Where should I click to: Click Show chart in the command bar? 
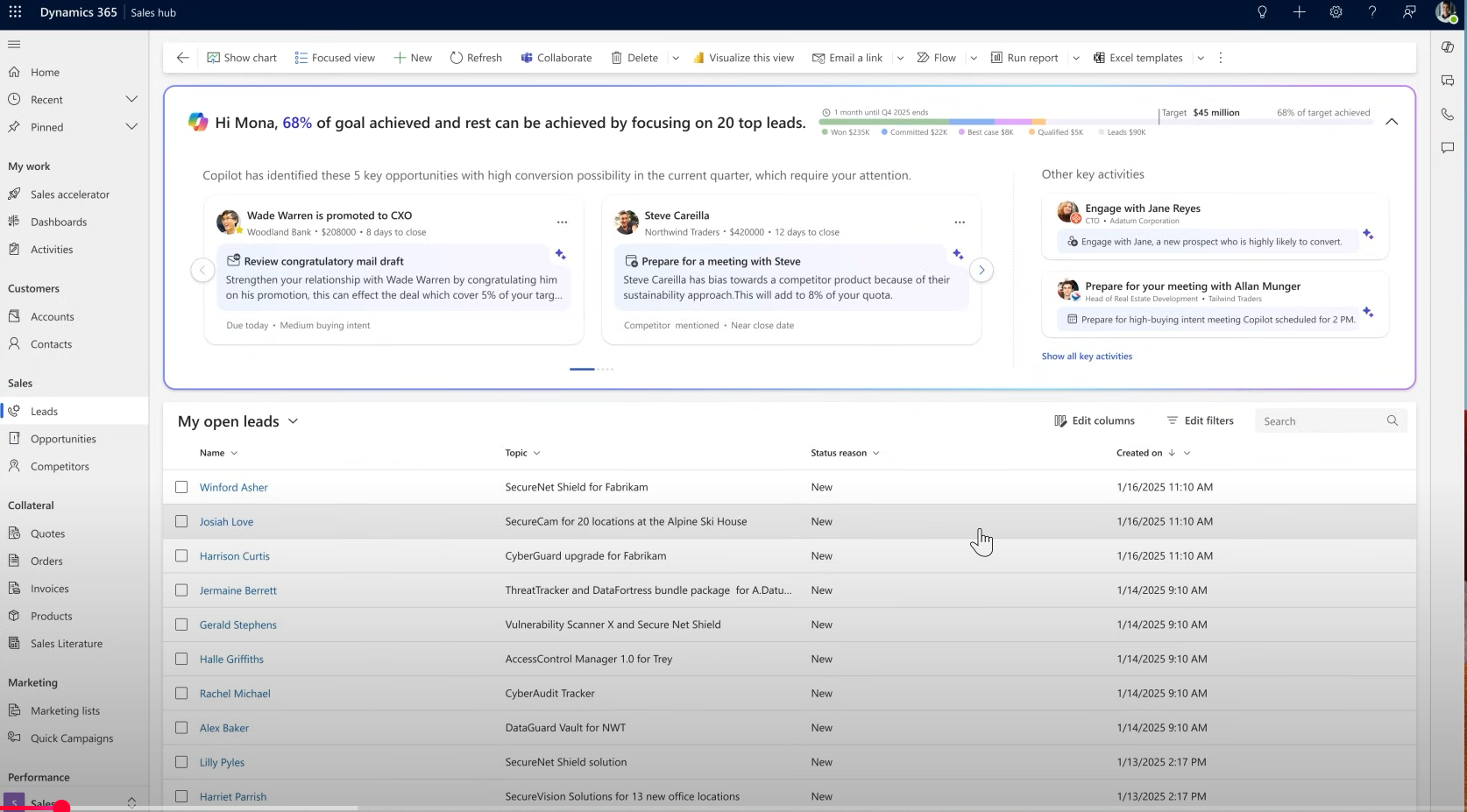242,58
